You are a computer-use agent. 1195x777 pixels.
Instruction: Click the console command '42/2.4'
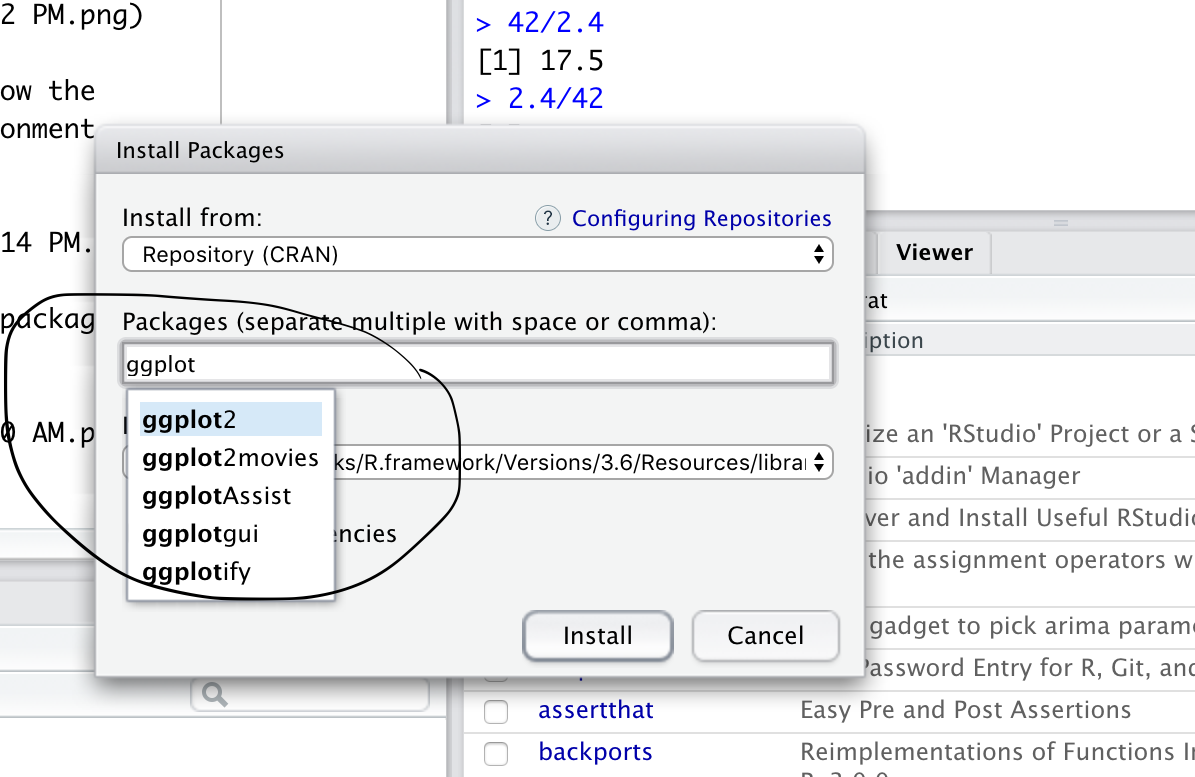pyautogui.click(x=556, y=23)
